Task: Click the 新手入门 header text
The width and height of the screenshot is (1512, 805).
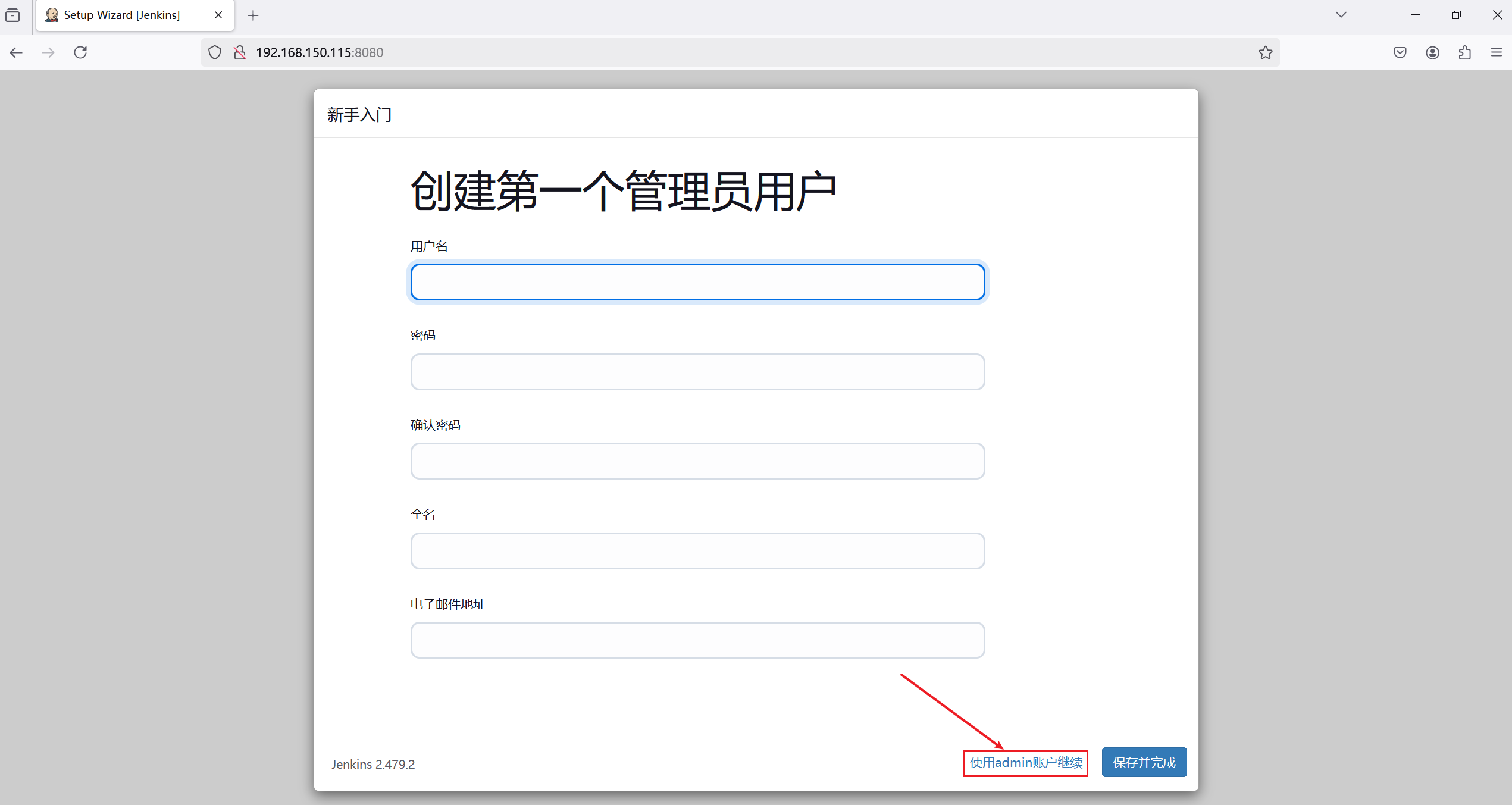Action: pos(359,114)
